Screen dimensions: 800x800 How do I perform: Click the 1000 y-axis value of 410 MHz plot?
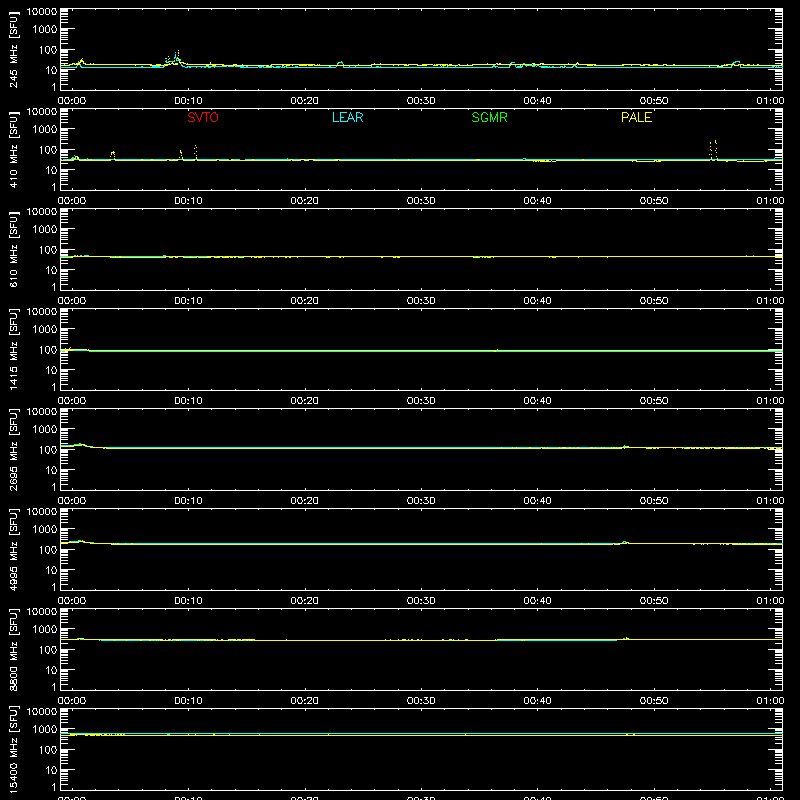click(x=45, y=130)
